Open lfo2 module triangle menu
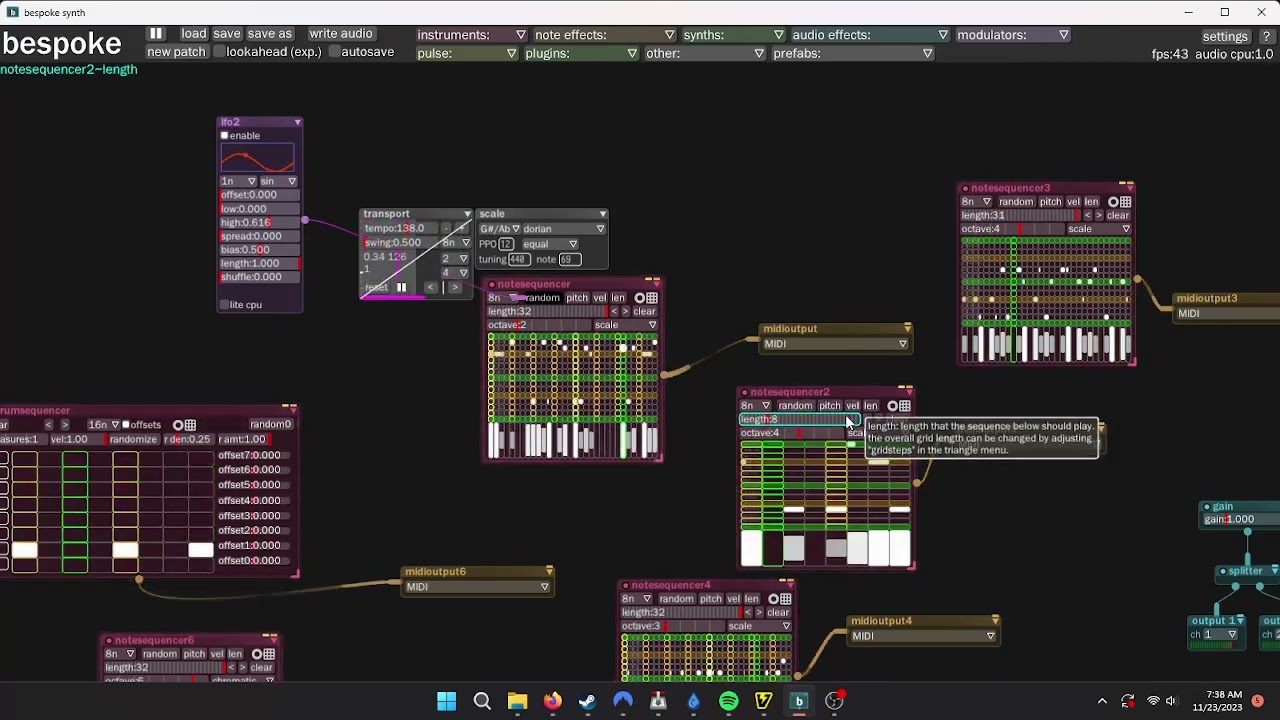Screen dimensions: 1280x720 [297, 122]
